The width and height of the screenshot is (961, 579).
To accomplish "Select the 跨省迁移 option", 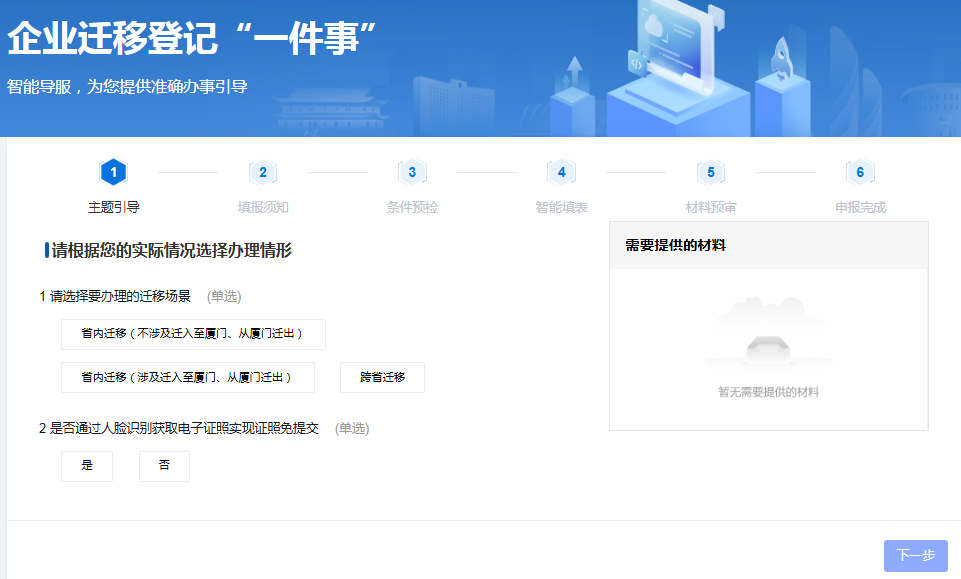I will tap(382, 377).
